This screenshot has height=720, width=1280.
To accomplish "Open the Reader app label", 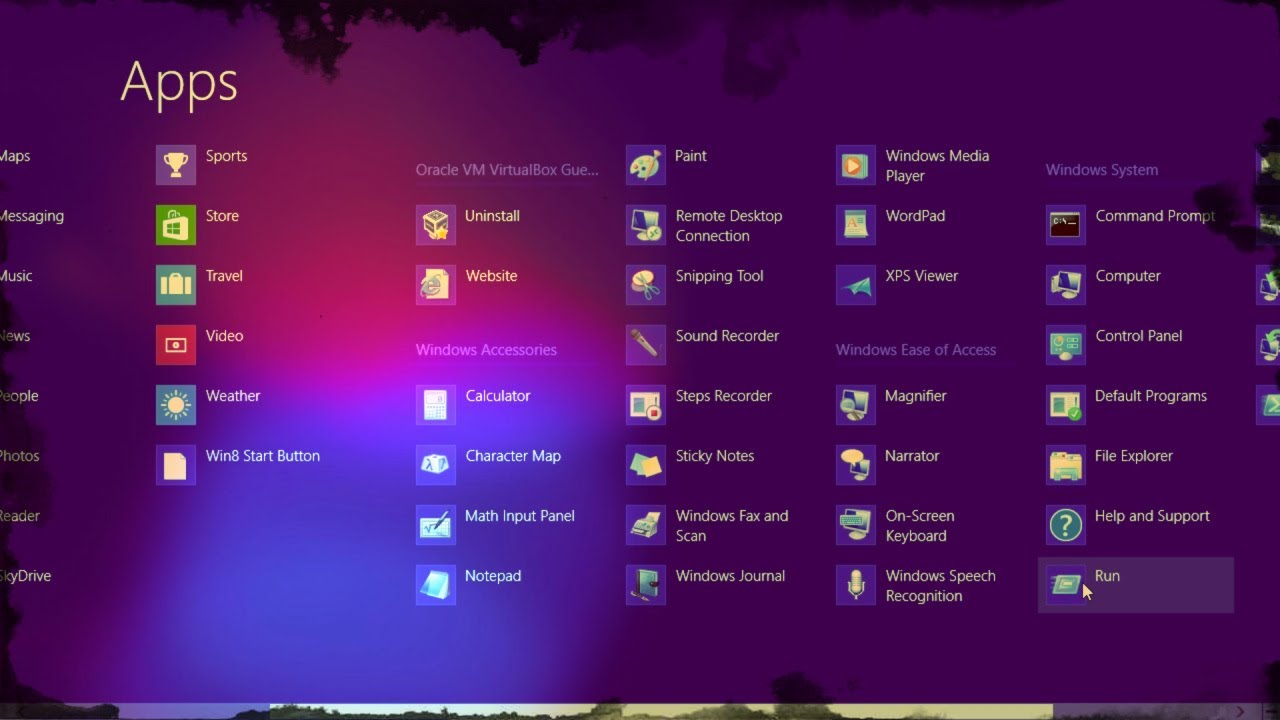I will tap(20, 516).
